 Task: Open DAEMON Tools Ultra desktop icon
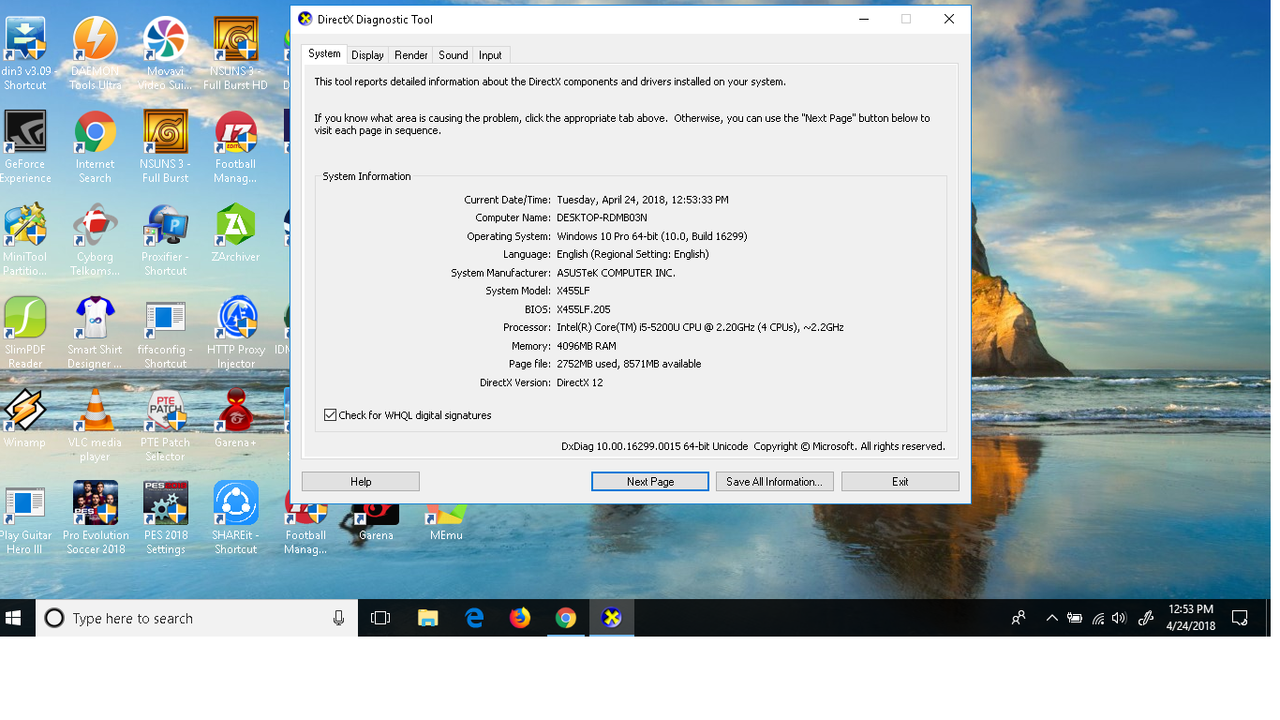[x=95, y=54]
